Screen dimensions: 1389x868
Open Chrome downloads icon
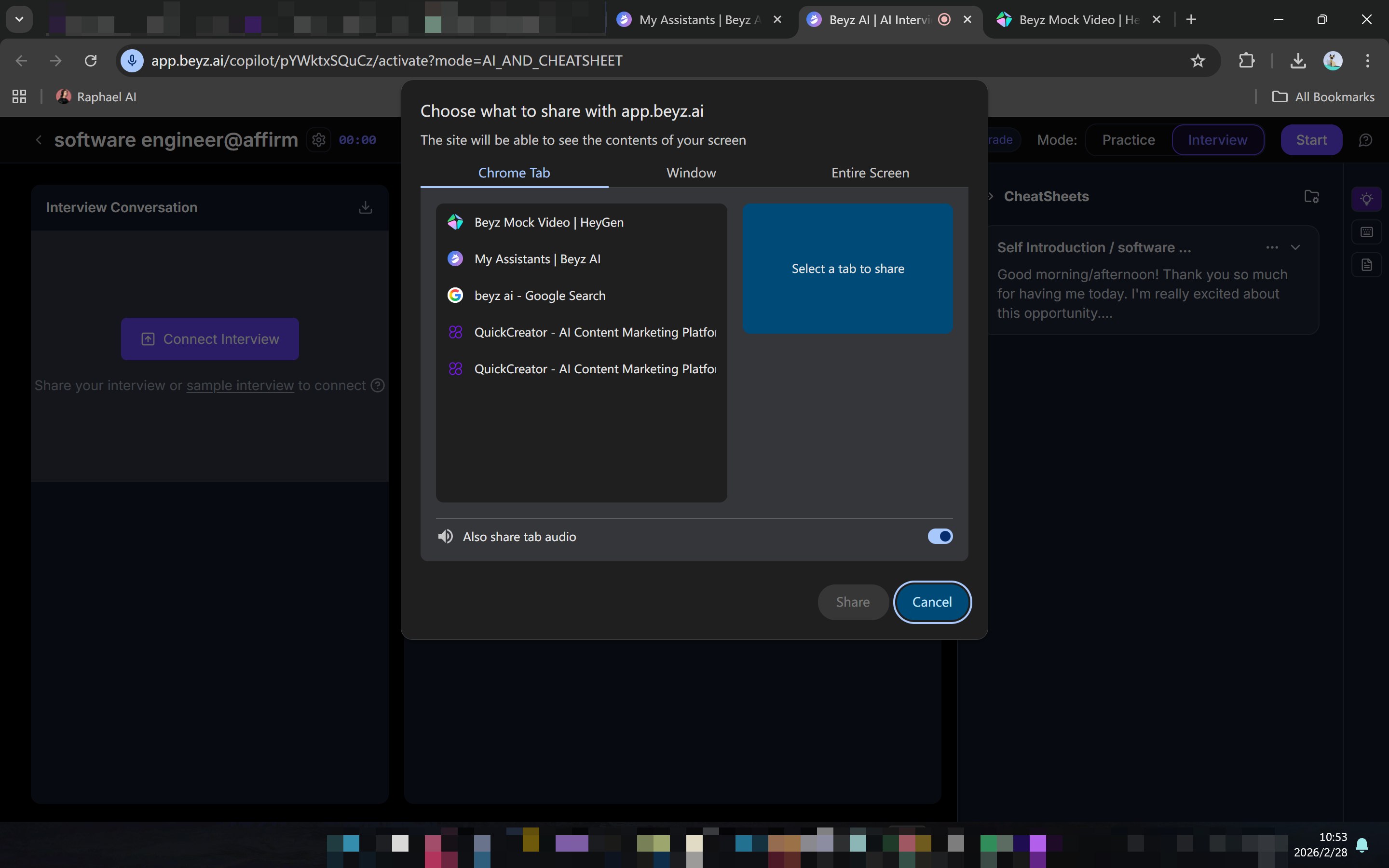point(1298,60)
